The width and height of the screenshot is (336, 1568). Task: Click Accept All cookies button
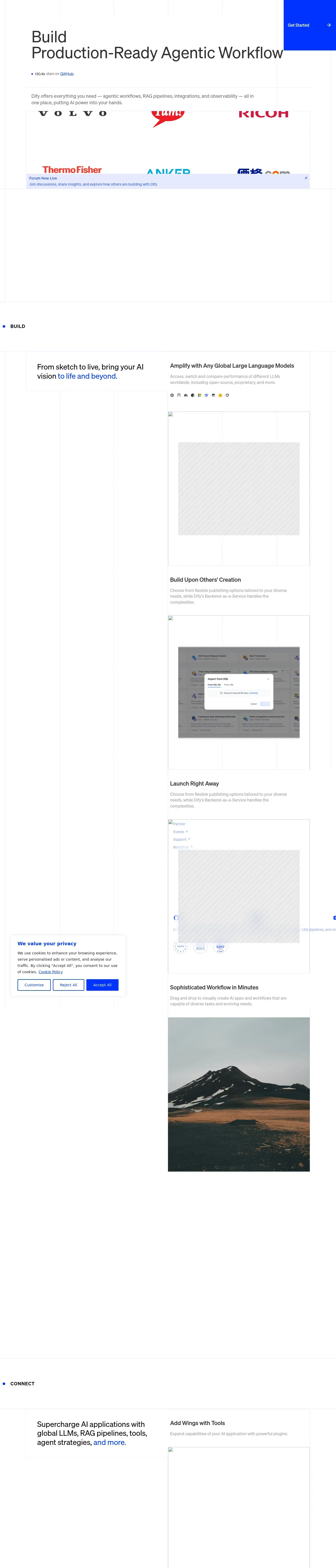pyautogui.click(x=102, y=985)
